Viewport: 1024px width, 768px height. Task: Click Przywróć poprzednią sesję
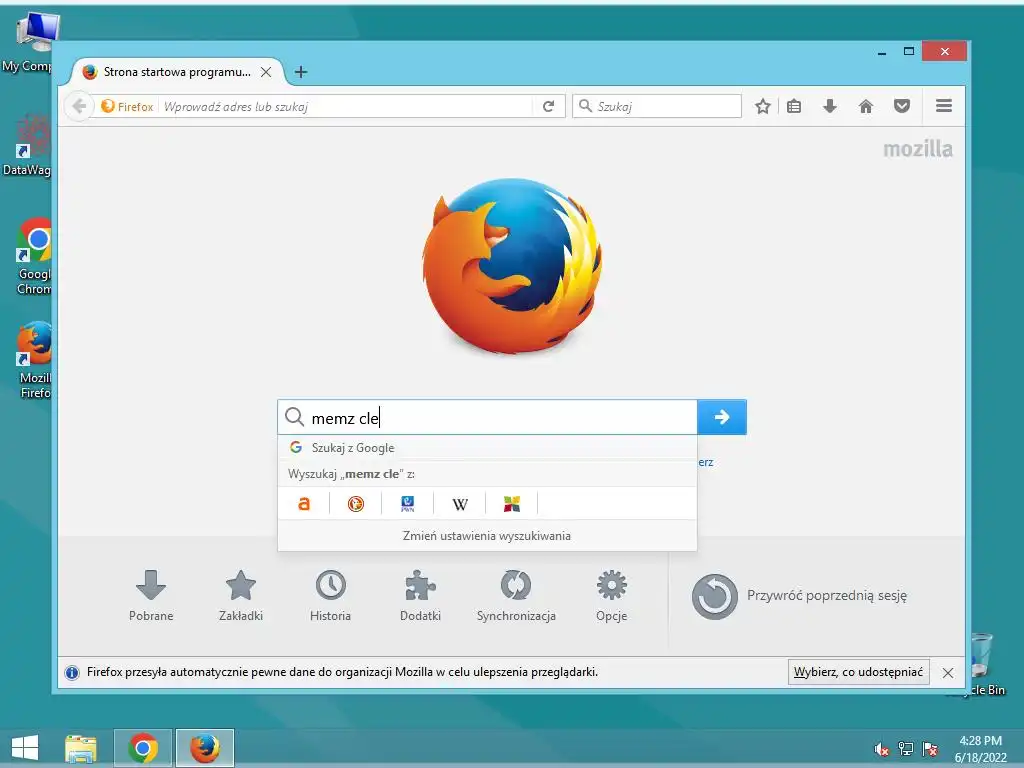[x=799, y=596]
